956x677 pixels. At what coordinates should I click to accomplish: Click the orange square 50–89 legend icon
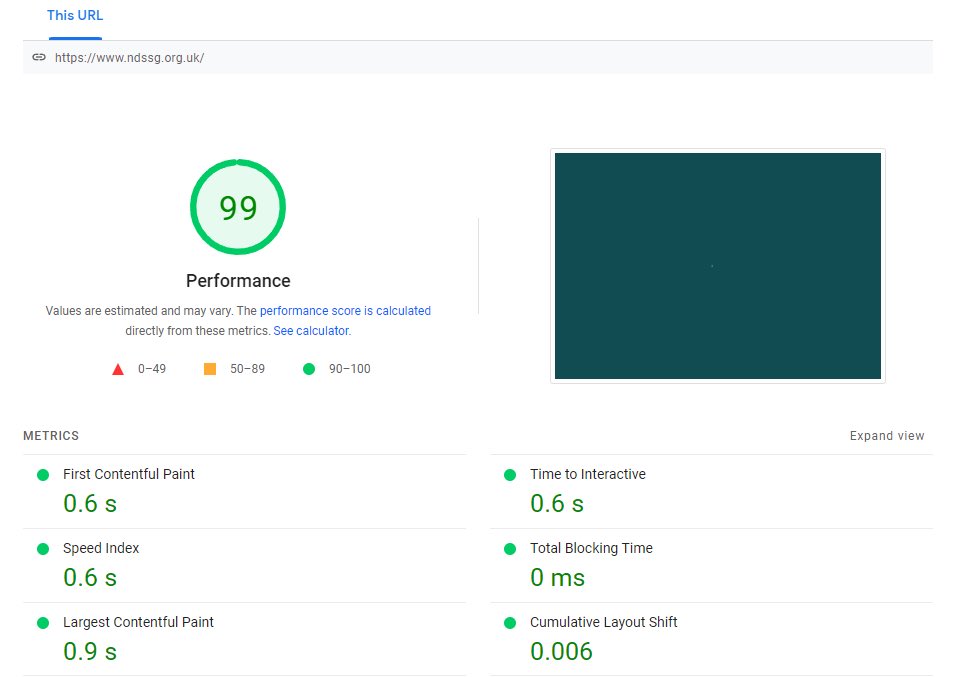point(210,369)
